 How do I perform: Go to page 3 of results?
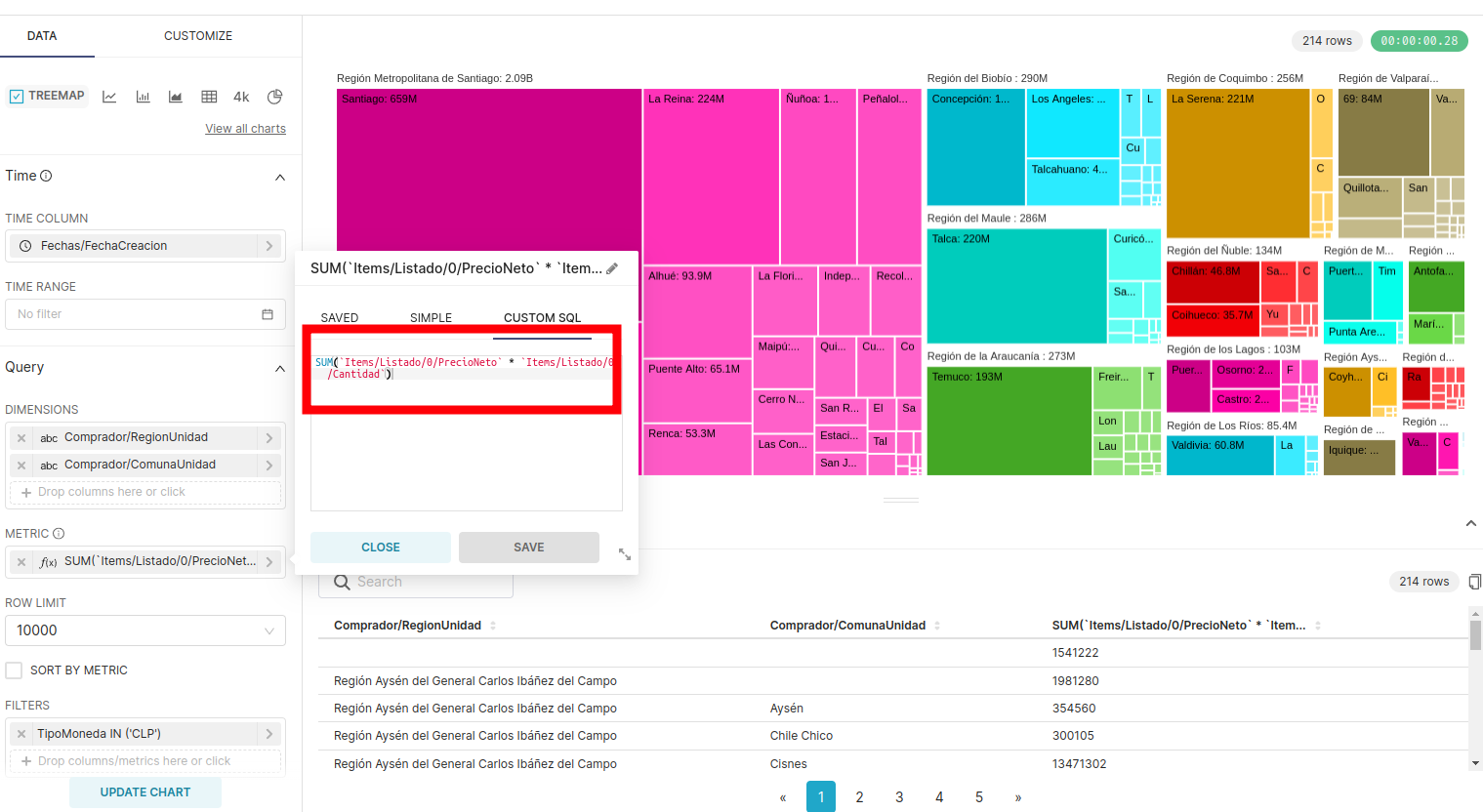(899, 797)
